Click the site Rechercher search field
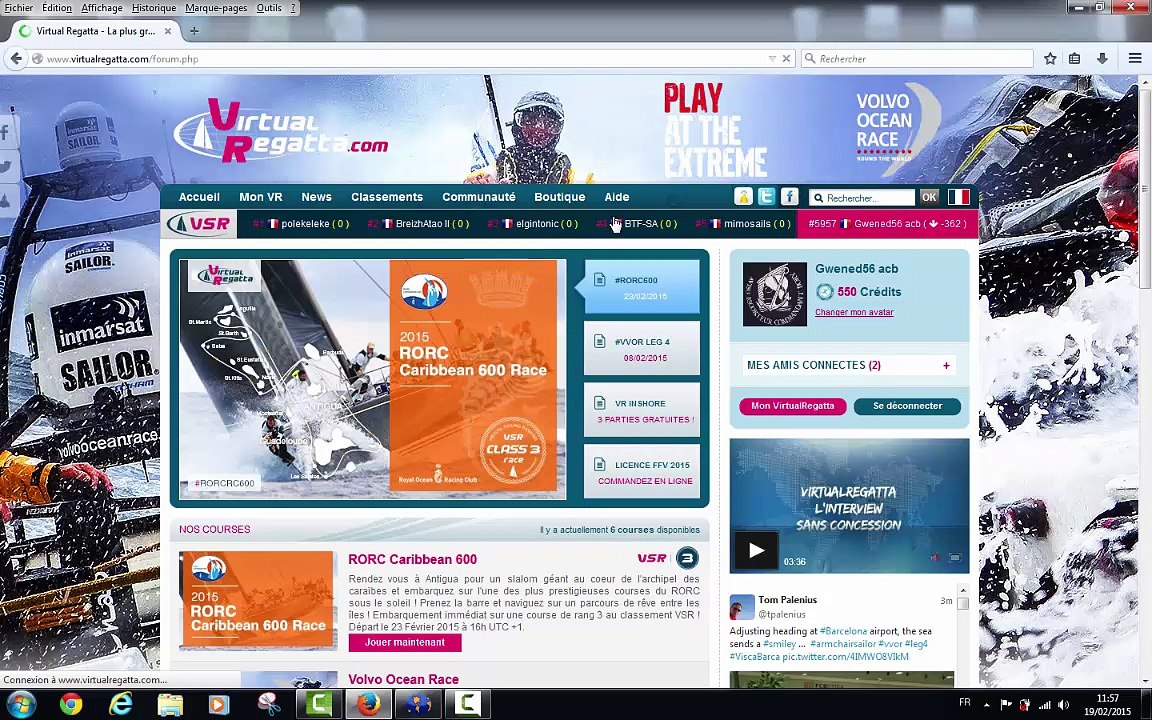 tap(862, 198)
